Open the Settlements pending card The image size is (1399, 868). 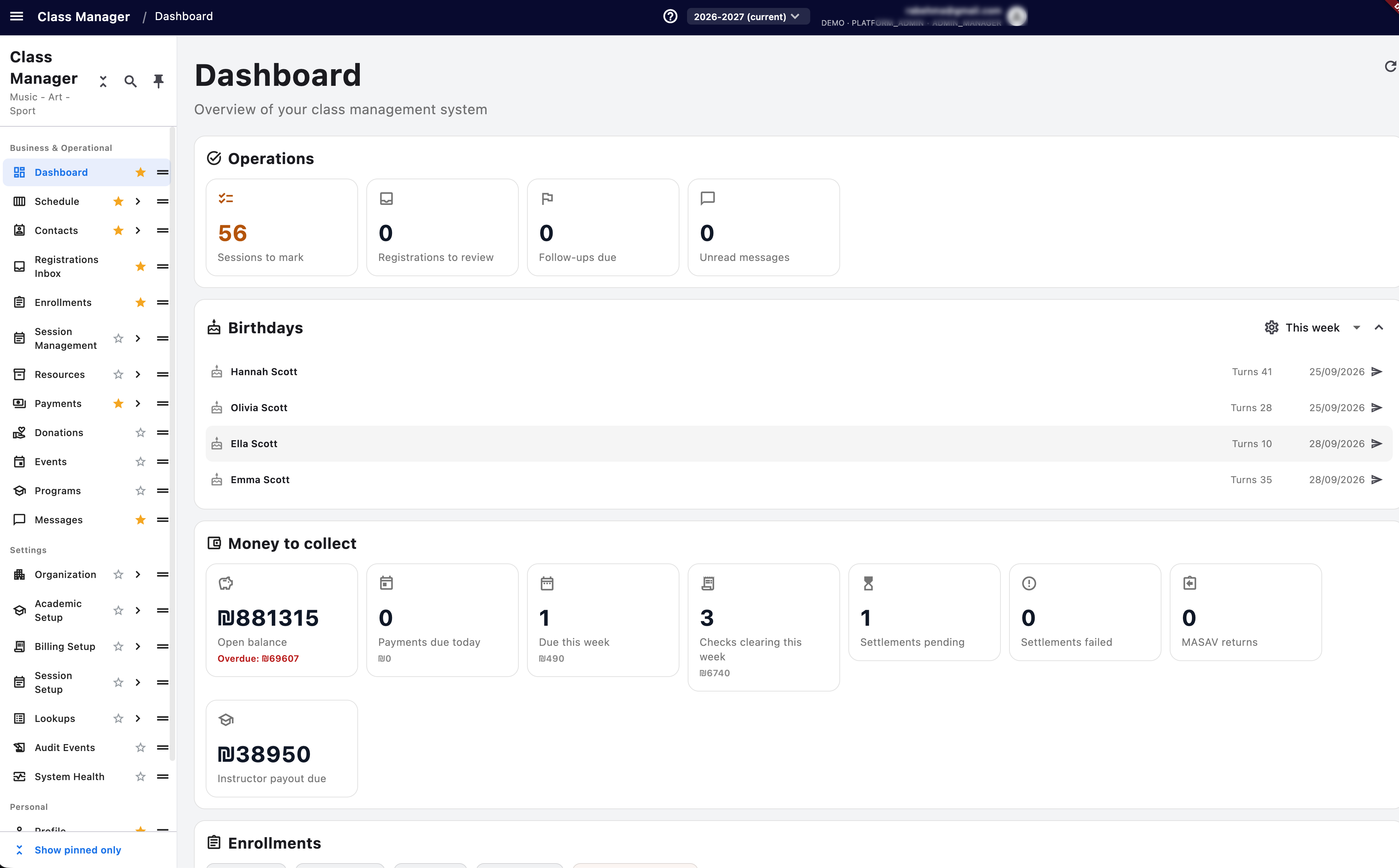924,612
